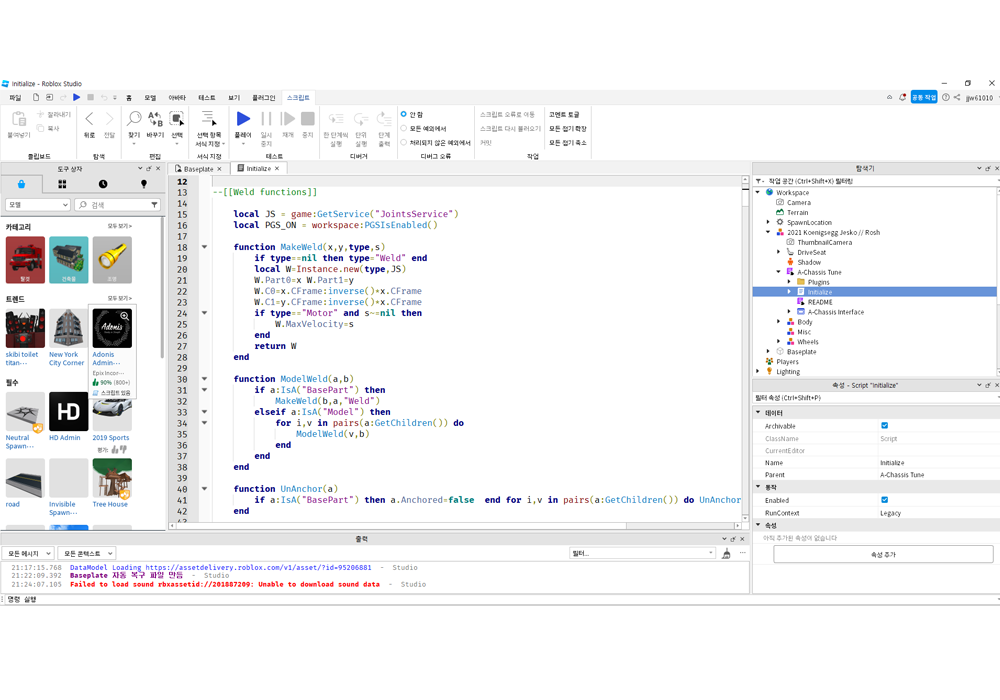Open the Toolbox 모델 category dropdown
The width and height of the screenshot is (1000, 700).
pos(38,205)
